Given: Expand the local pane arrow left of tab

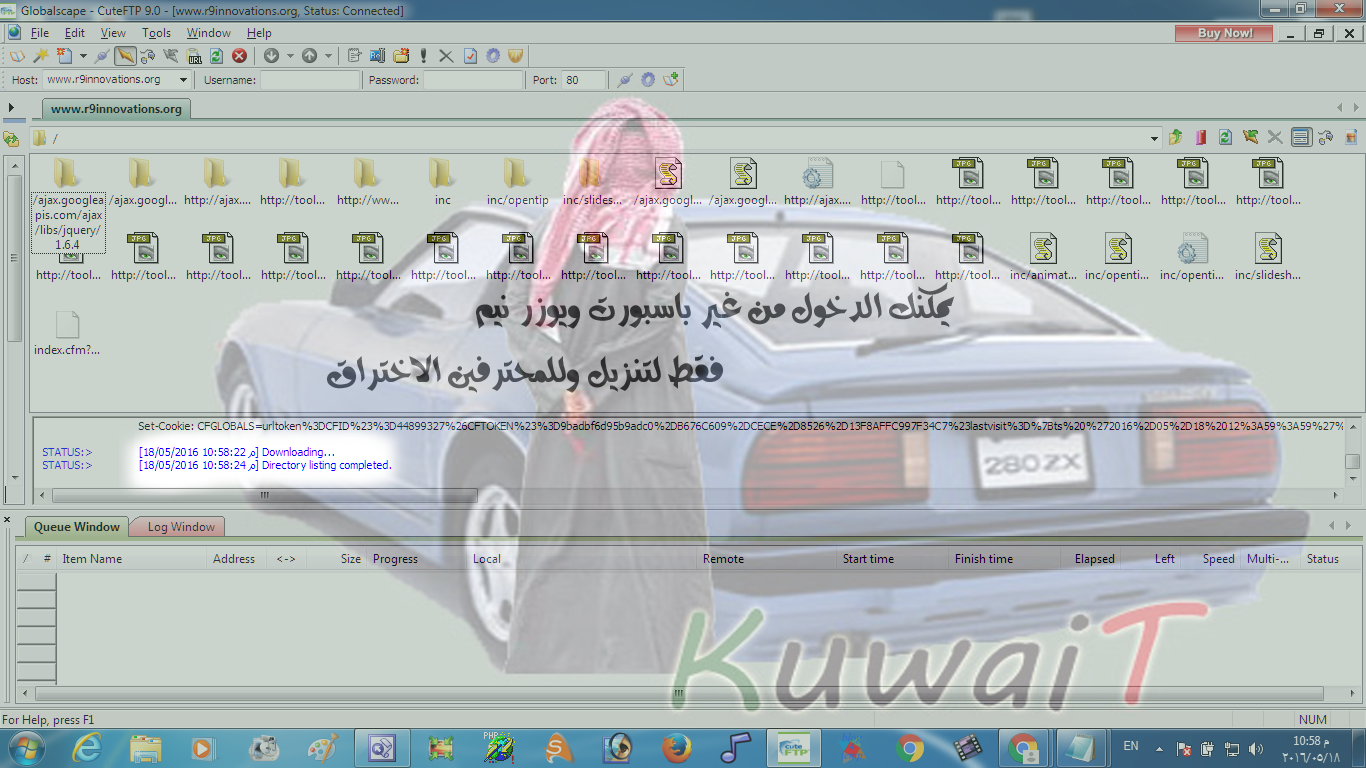Looking at the screenshot, I should click(x=11, y=108).
